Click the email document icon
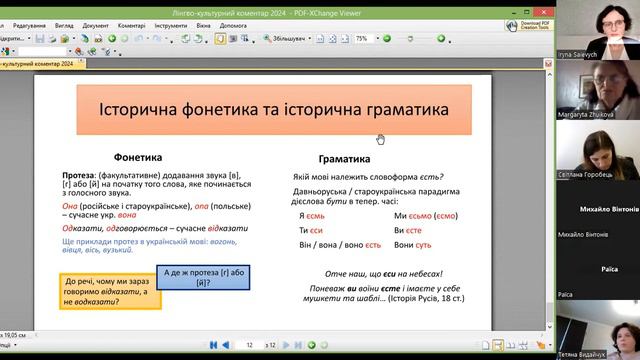This screenshot has height=360, width=640. click(x=64, y=39)
